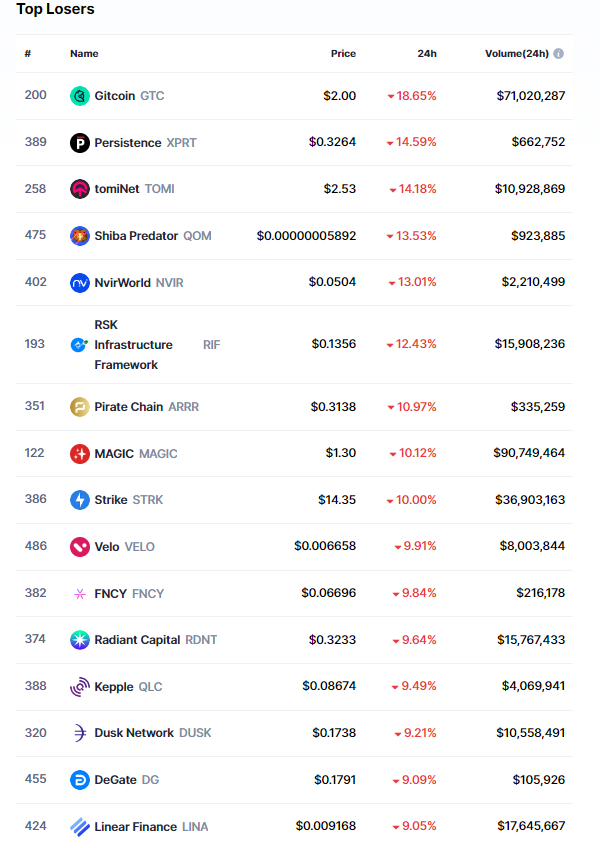Viewport: 600px width, 848px height.
Task: Click the Velo coin logo icon
Action: 80,547
